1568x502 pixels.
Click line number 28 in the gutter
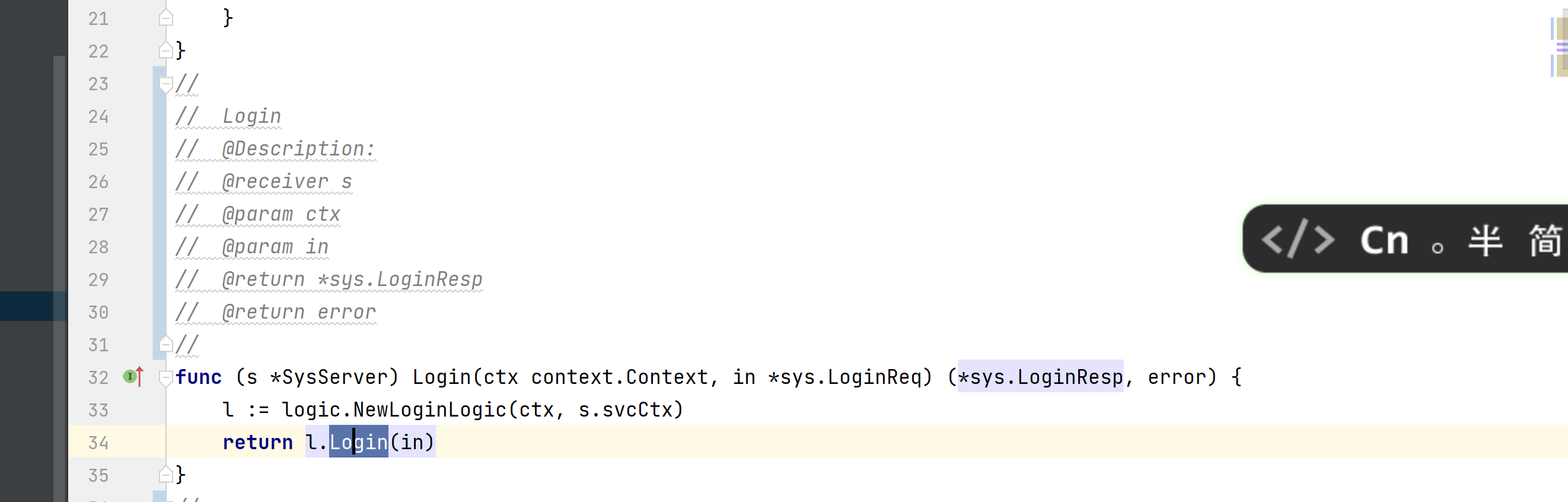point(98,247)
